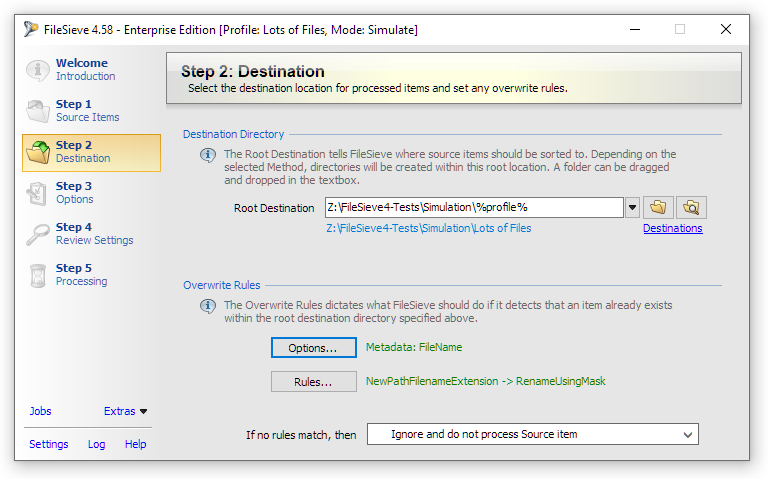Open the 'If no rules match' combo box
Image resolution: width=768 pixels, height=479 pixels.
(532, 434)
